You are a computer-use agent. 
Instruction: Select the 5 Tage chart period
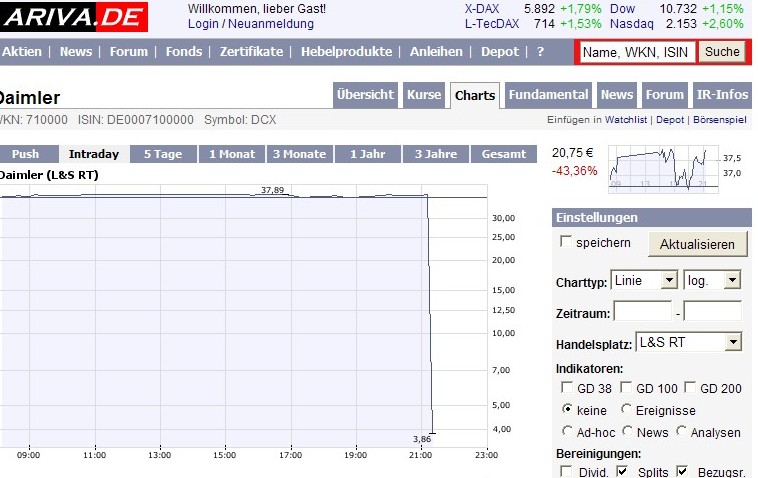(x=163, y=154)
